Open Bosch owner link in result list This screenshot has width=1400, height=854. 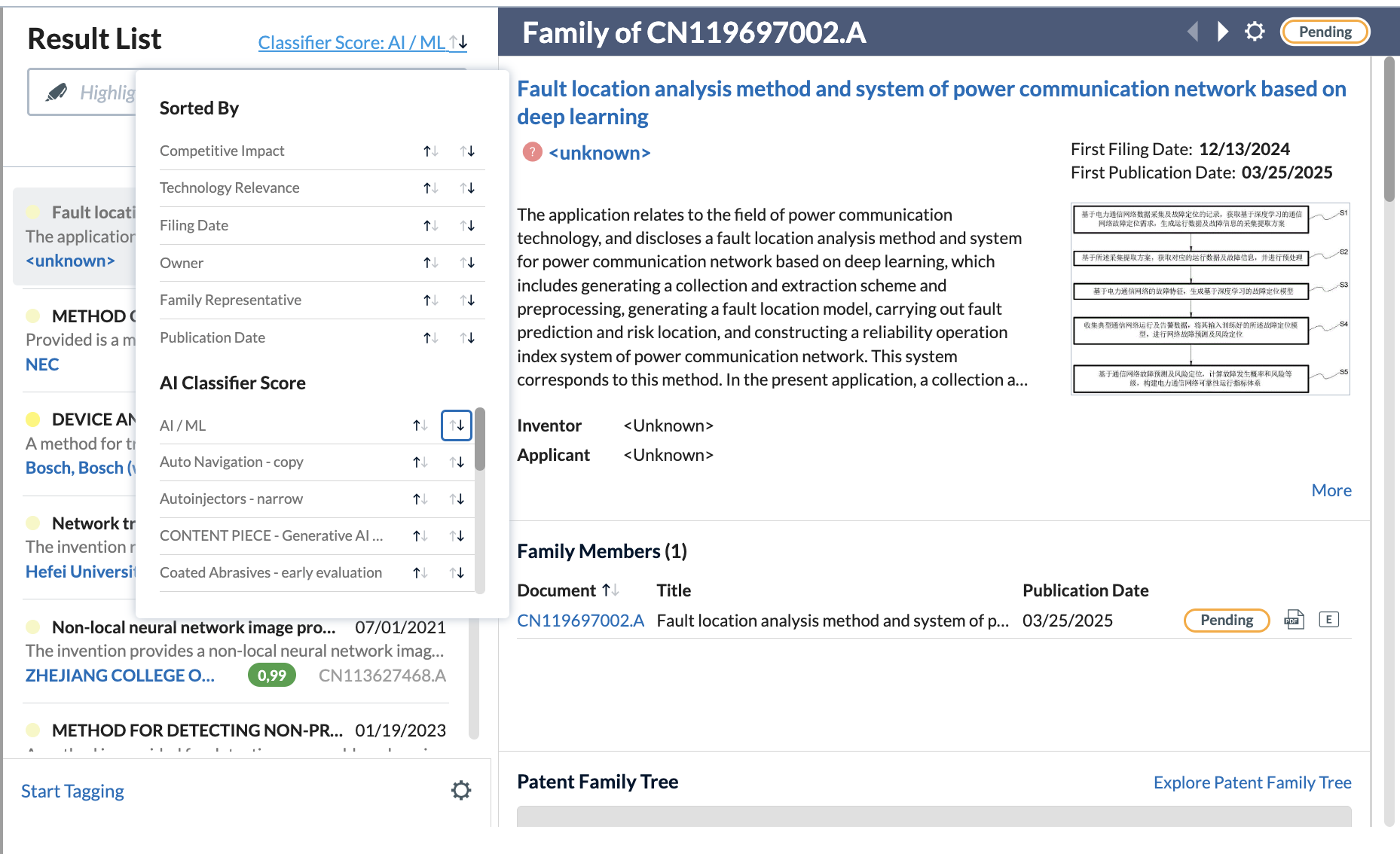pos(80,468)
